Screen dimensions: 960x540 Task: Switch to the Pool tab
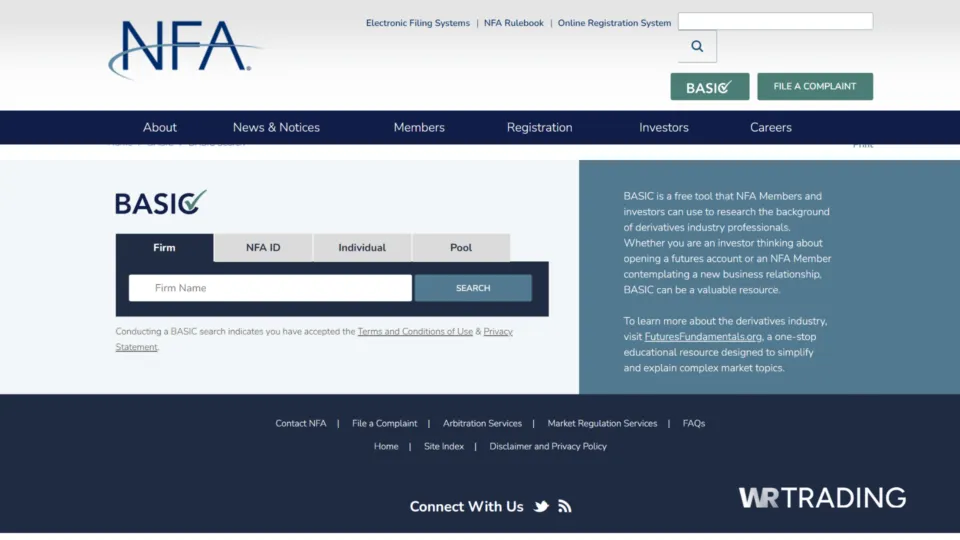tap(461, 248)
